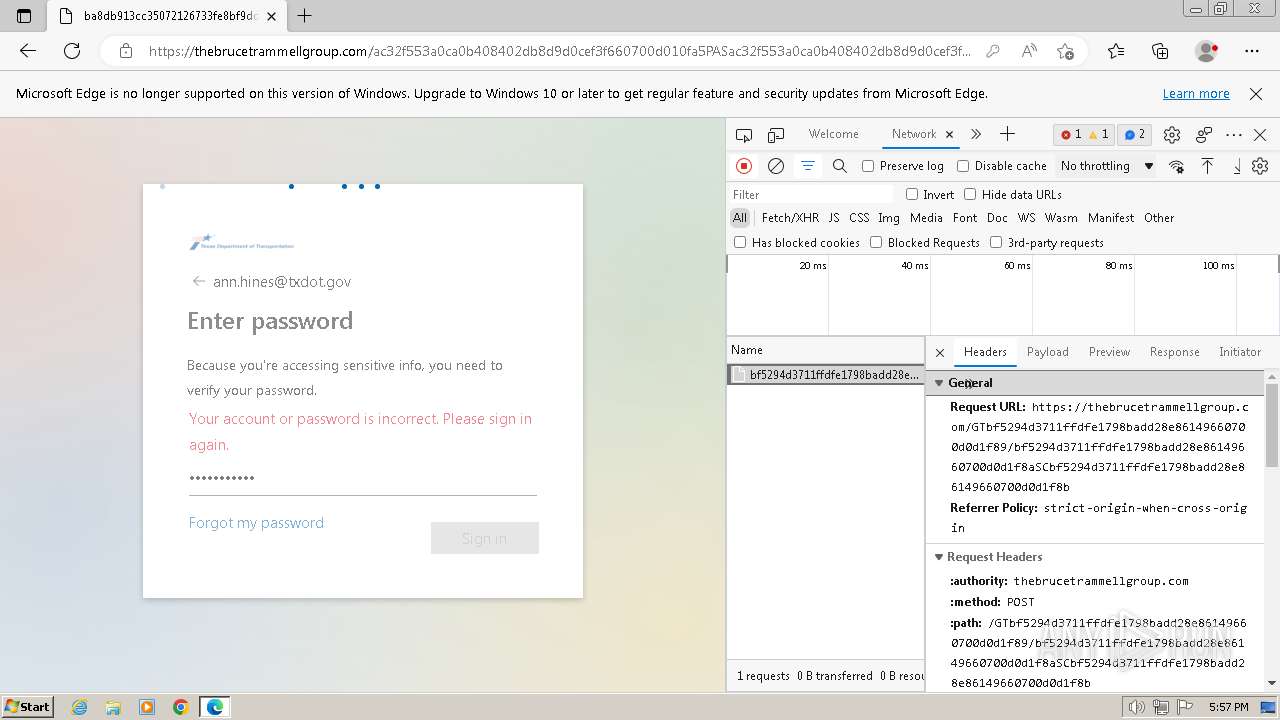Screen dimensions: 1280x720
Task: Add this page to favorites
Action: click(1065, 51)
